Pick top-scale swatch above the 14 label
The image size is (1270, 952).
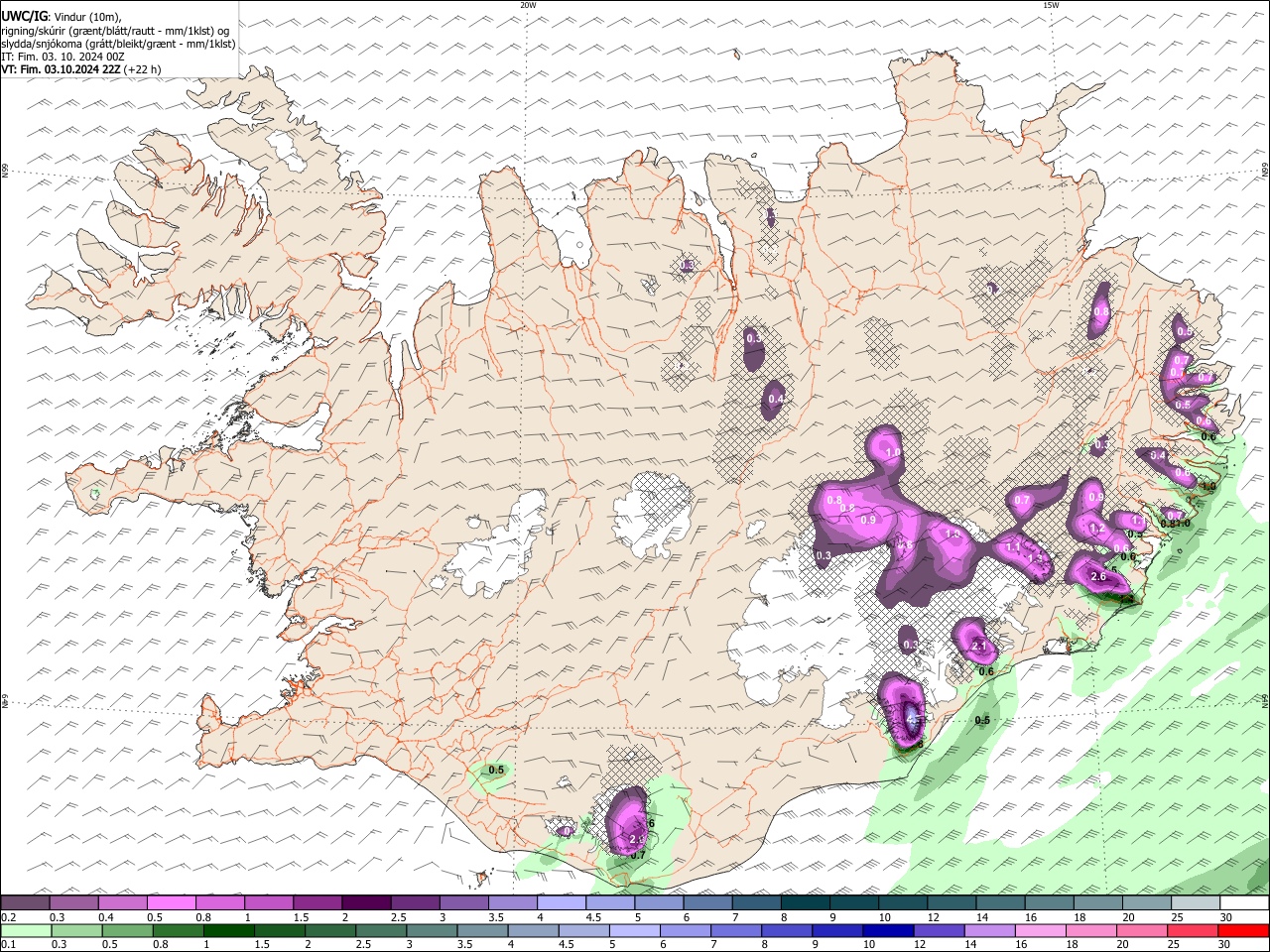(1001, 902)
